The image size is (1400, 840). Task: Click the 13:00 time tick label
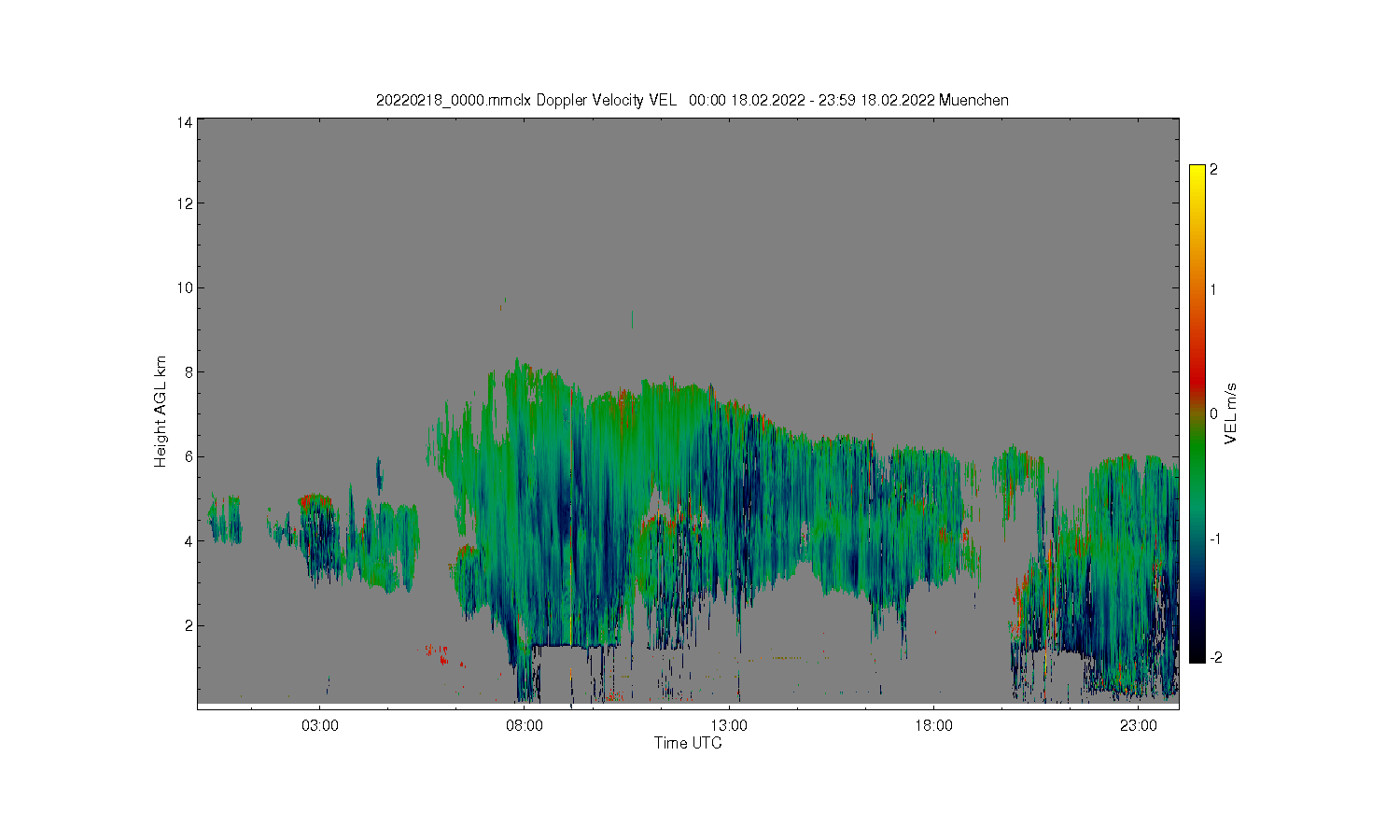click(729, 725)
